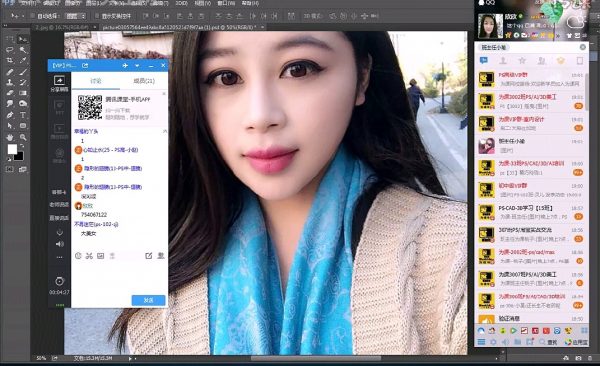This screenshot has height=366, width=600.
Task: Click the pin-on-top icon in classroom title bar
Action: [x=125, y=65]
